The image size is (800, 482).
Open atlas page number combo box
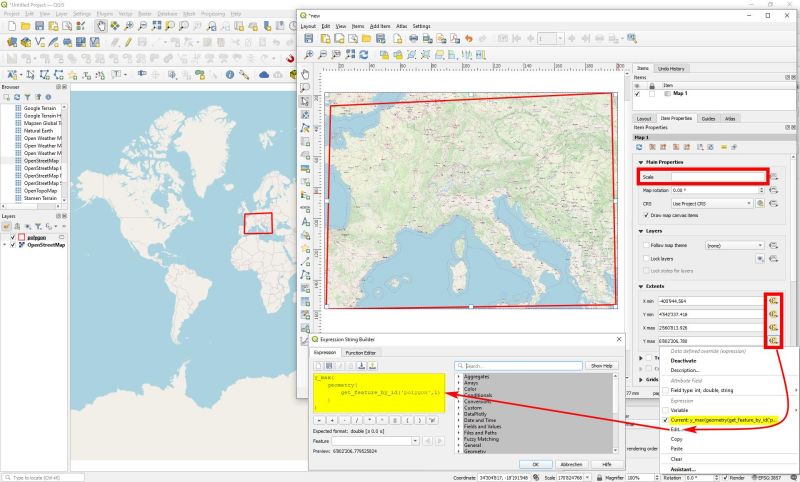(x=551, y=38)
